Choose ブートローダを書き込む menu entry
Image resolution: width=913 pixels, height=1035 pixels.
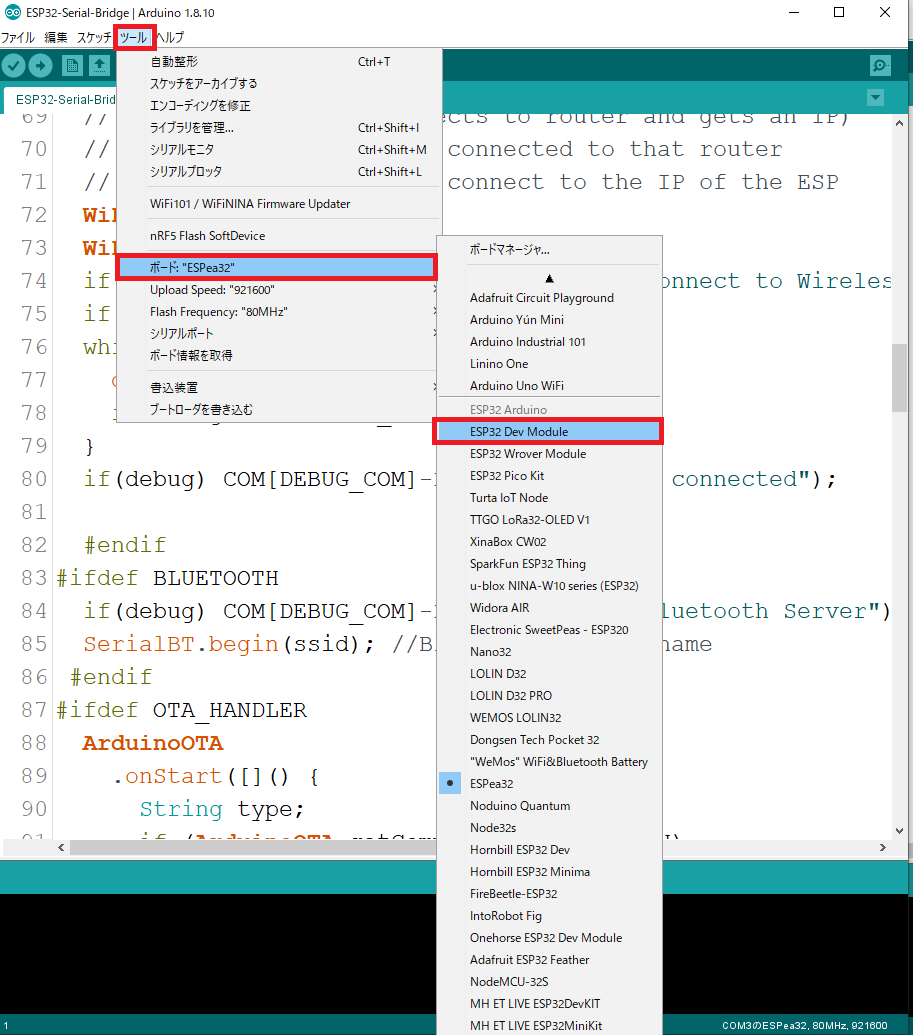point(279,409)
